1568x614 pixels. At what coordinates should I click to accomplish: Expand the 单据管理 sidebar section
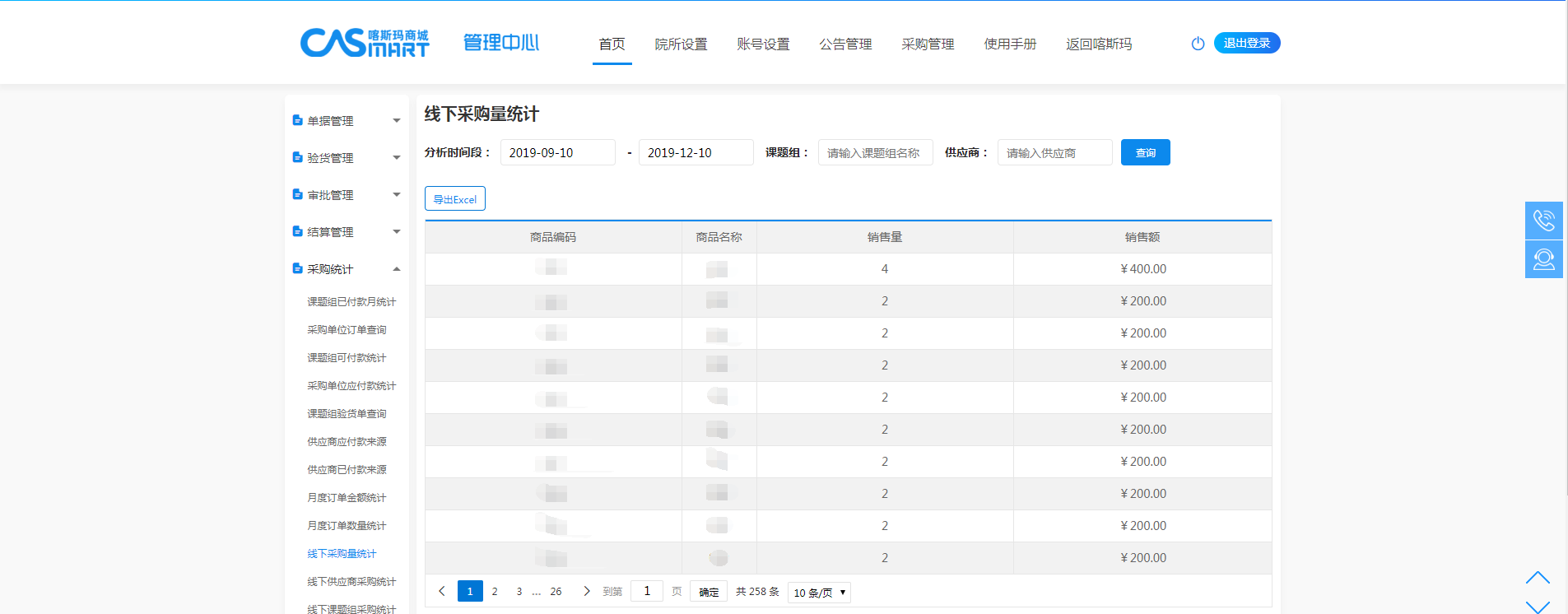[x=347, y=121]
